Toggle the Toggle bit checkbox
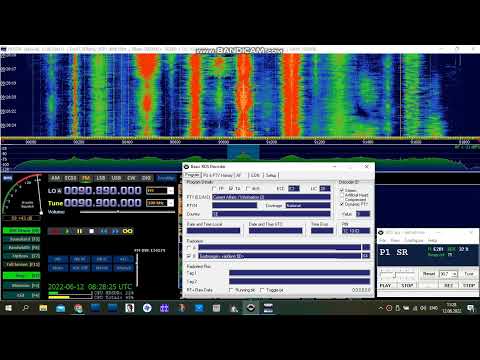Image resolution: width=480 pixels, height=360 pixels. (x=262, y=290)
